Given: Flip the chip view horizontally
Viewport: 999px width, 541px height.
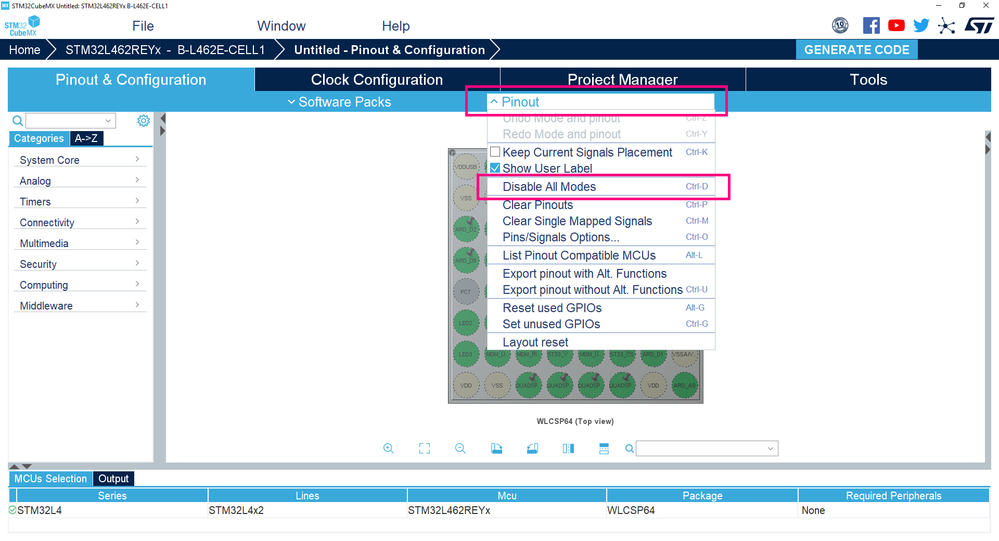Looking at the screenshot, I should click(x=568, y=449).
